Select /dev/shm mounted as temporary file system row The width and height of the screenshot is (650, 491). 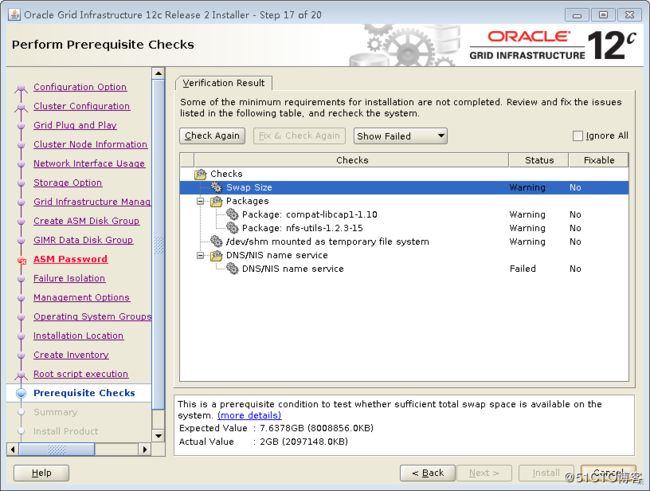tap(404, 241)
